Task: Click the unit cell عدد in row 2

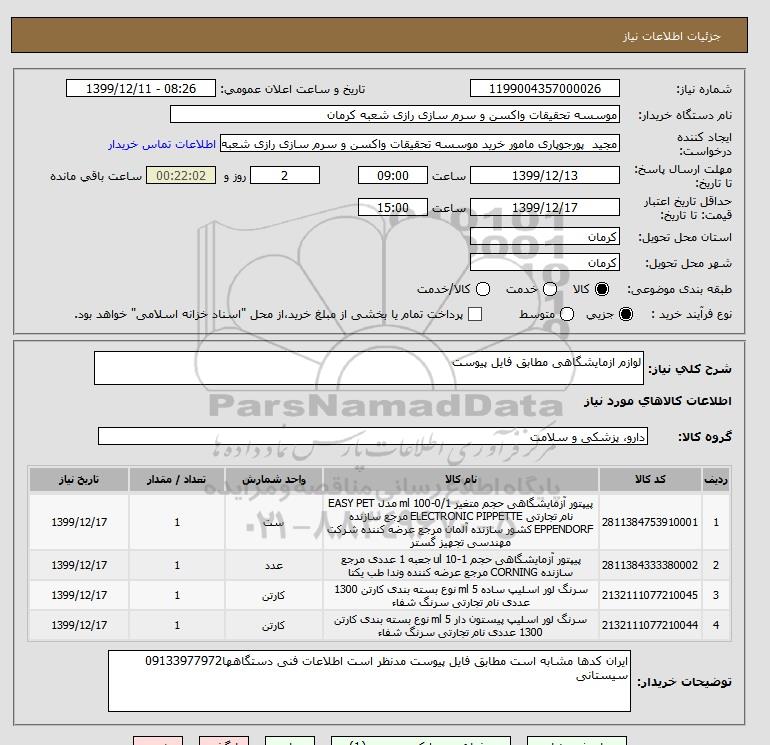Action: coord(274,565)
